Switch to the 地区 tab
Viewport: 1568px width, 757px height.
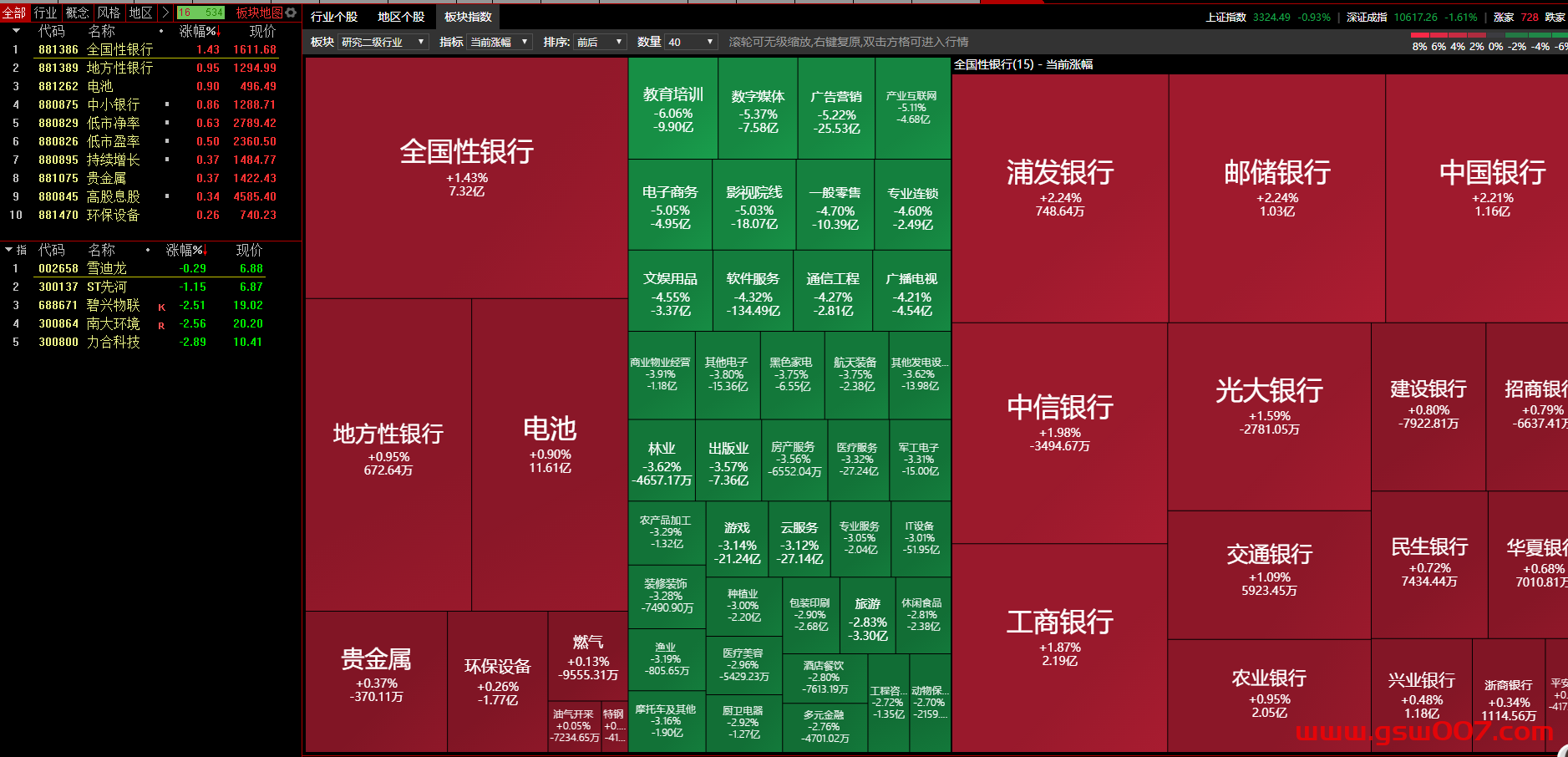point(140,13)
